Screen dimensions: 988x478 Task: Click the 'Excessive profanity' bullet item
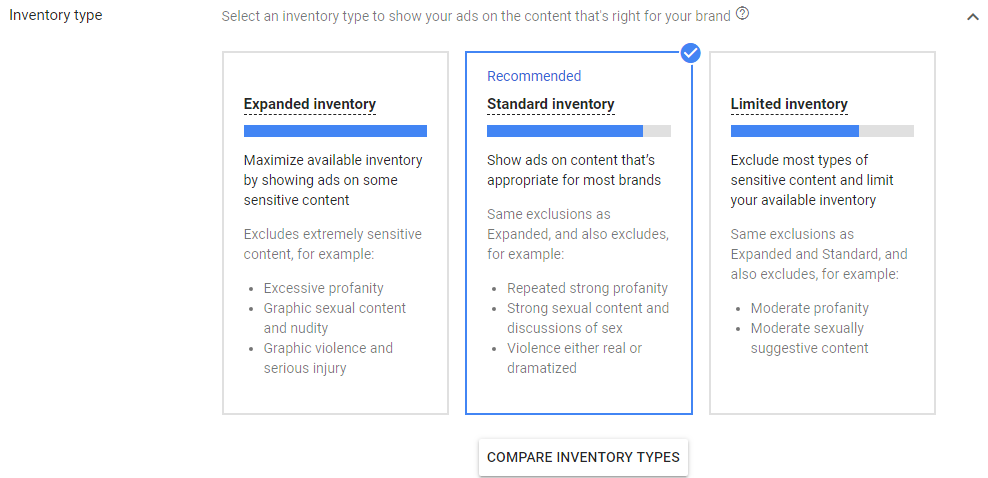[x=323, y=288]
